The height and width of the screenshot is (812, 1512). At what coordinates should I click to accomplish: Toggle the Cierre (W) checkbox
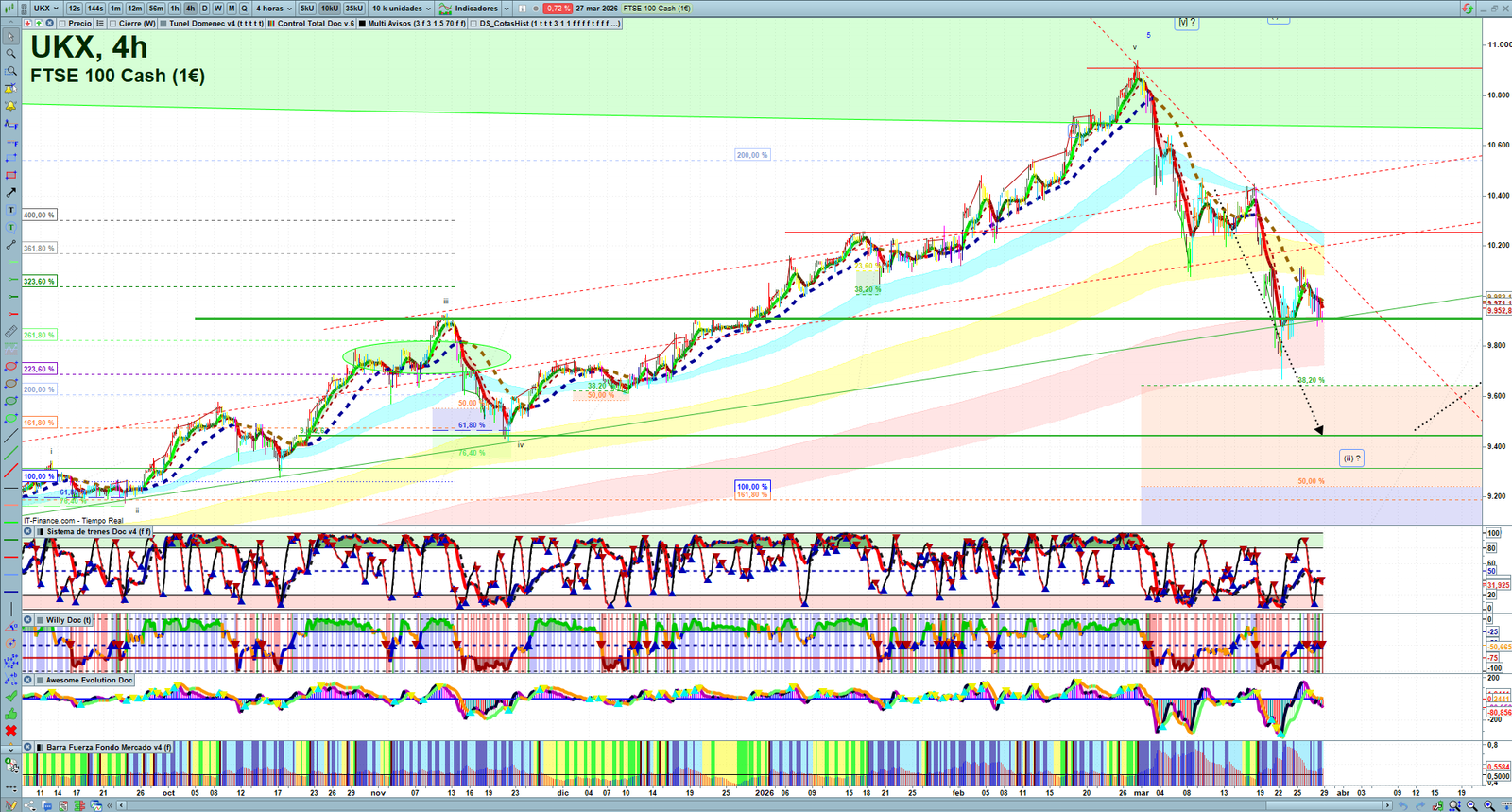(x=113, y=24)
